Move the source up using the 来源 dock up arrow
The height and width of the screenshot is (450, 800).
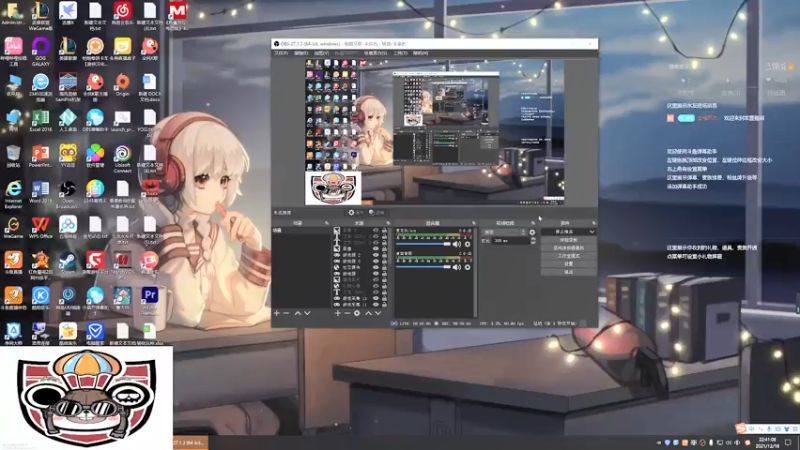pos(368,313)
